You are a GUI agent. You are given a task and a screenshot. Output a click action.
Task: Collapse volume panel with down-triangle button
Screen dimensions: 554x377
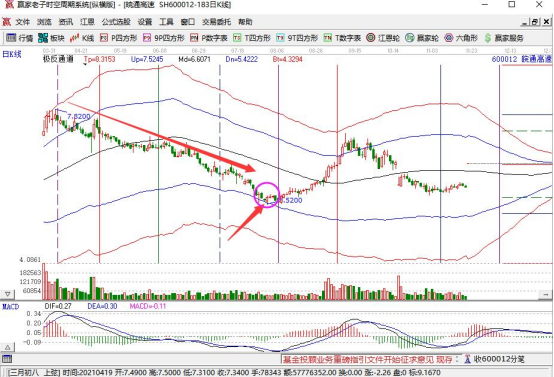[x=7, y=294]
